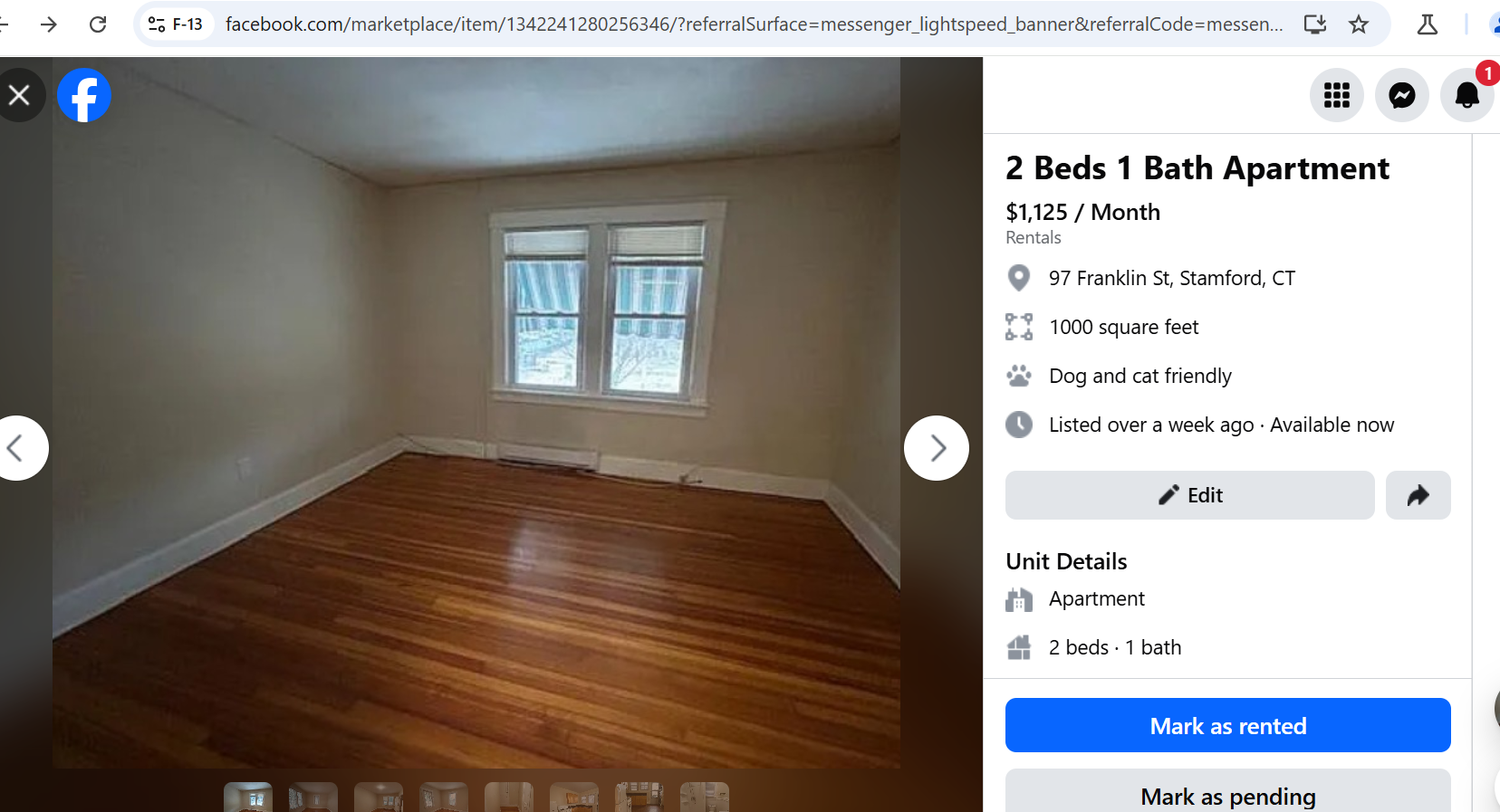Image resolution: width=1500 pixels, height=812 pixels.
Task: Show next listing photo
Action: point(937,448)
